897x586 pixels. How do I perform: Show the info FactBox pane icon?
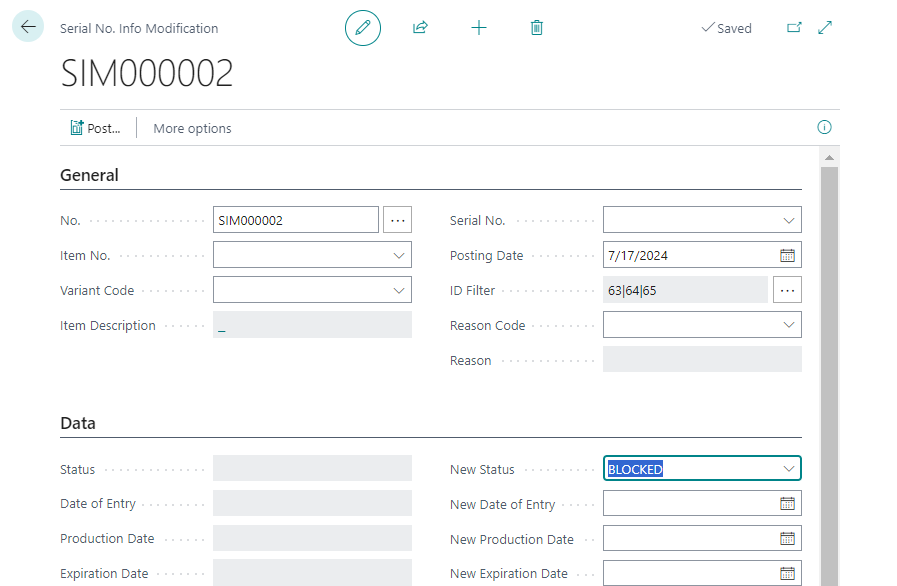[x=824, y=127]
